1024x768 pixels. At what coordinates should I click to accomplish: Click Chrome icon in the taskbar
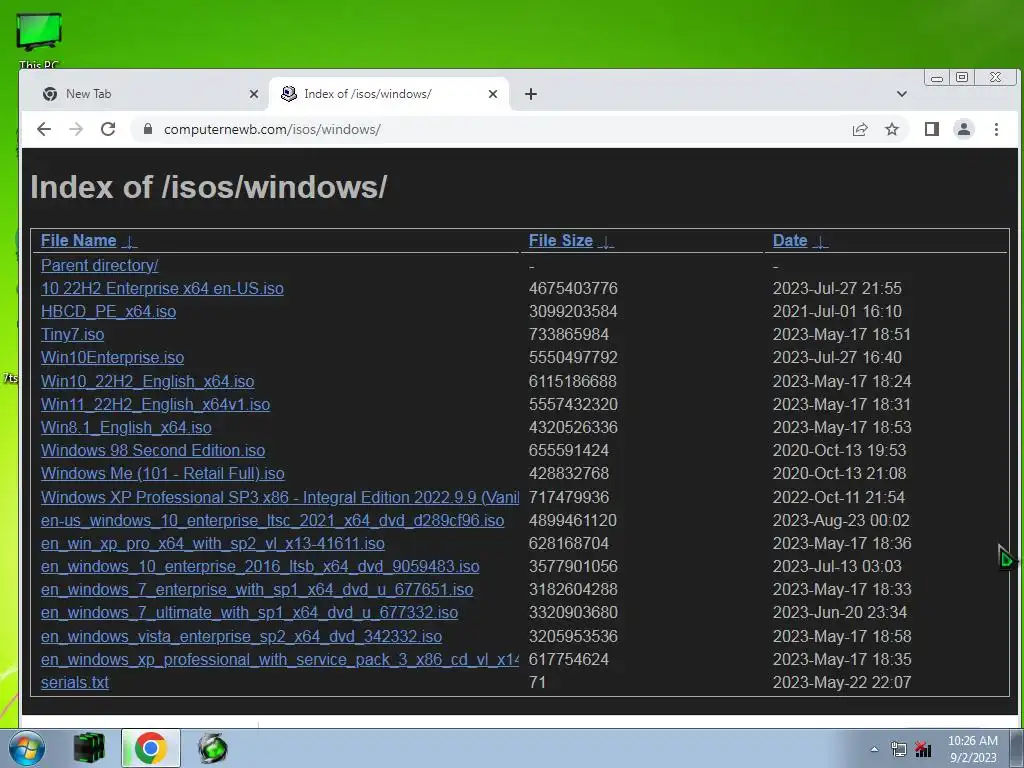coord(150,748)
